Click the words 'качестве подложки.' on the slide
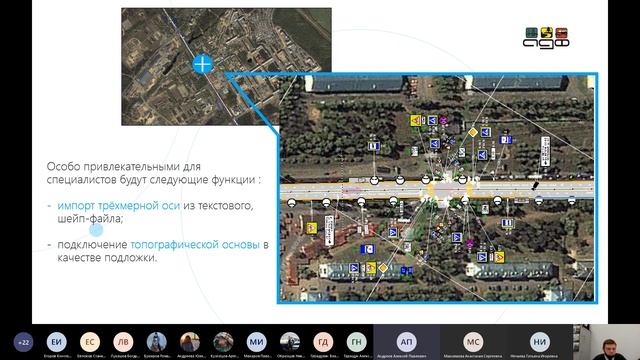640x360 pixels. pos(107,258)
